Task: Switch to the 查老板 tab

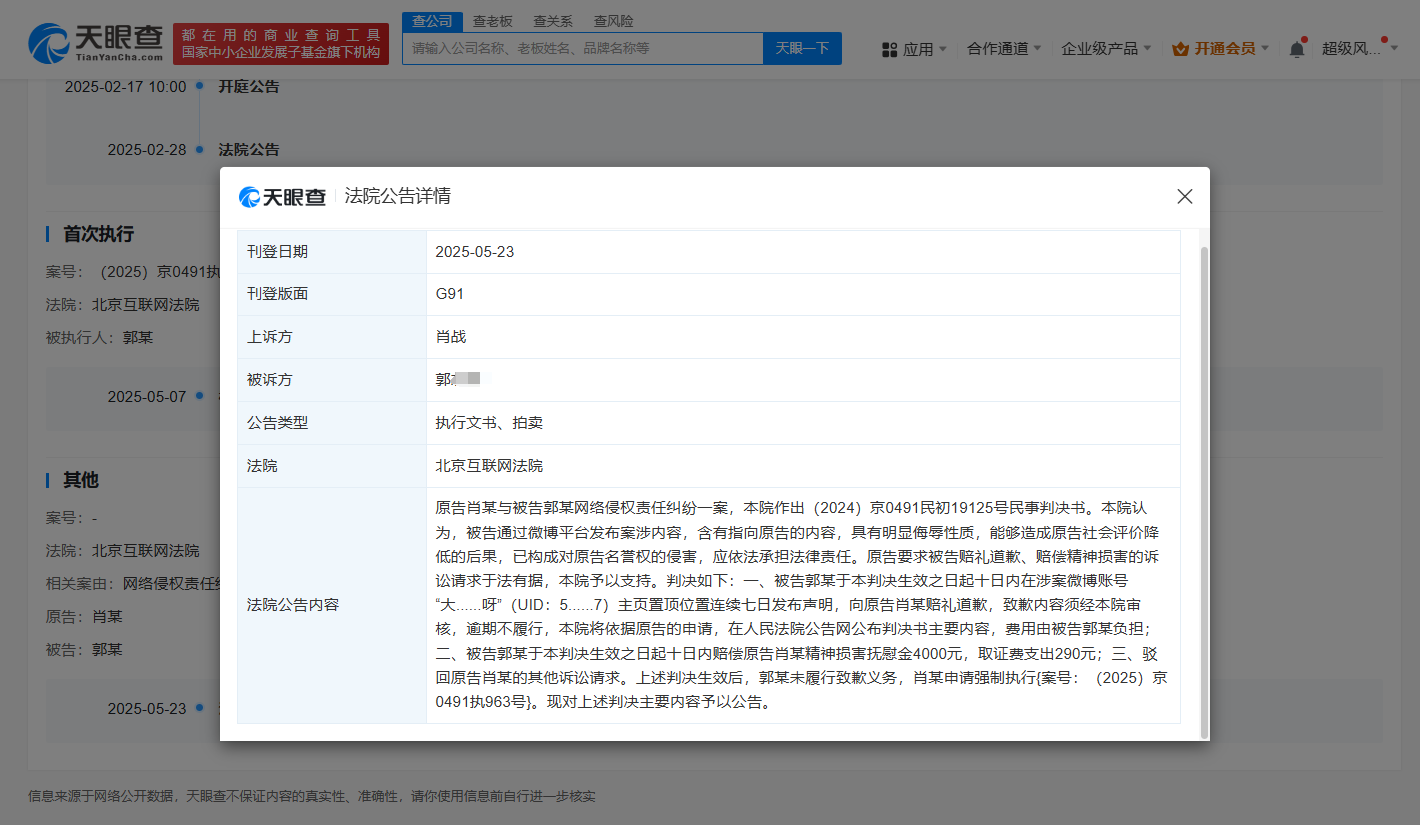Action: pos(494,20)
